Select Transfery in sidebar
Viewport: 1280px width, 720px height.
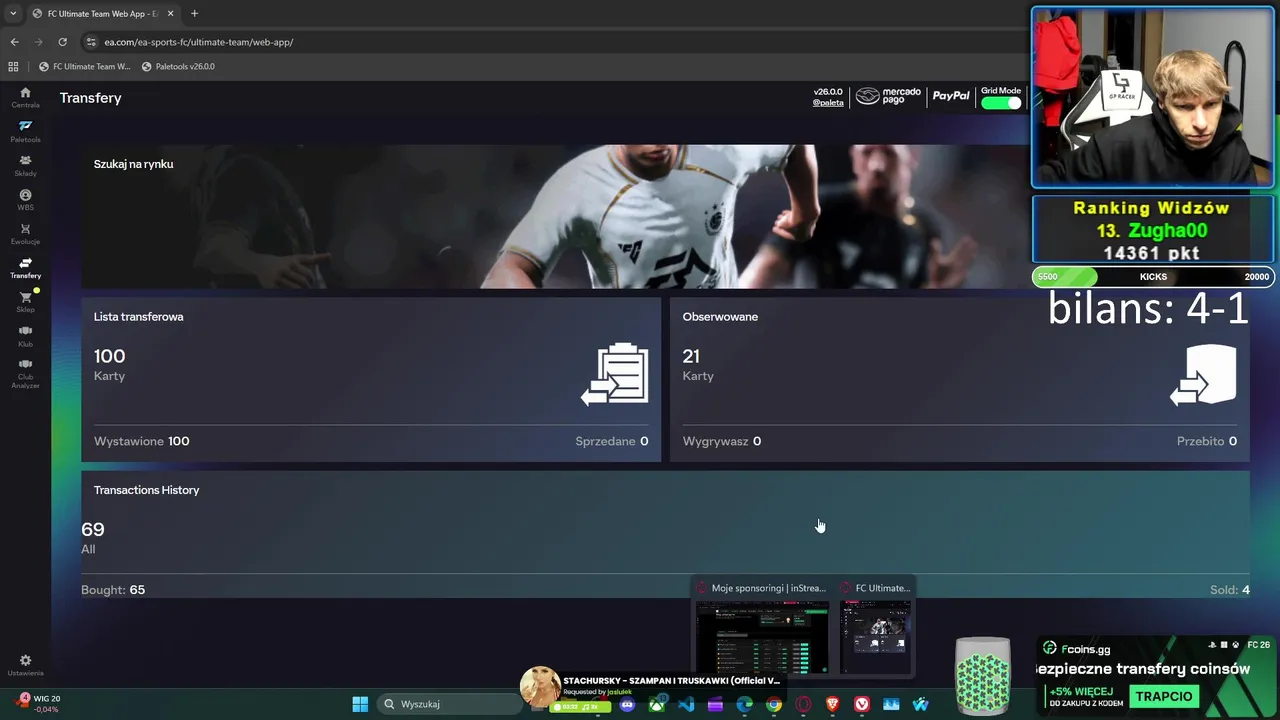[x=25, y=268]
